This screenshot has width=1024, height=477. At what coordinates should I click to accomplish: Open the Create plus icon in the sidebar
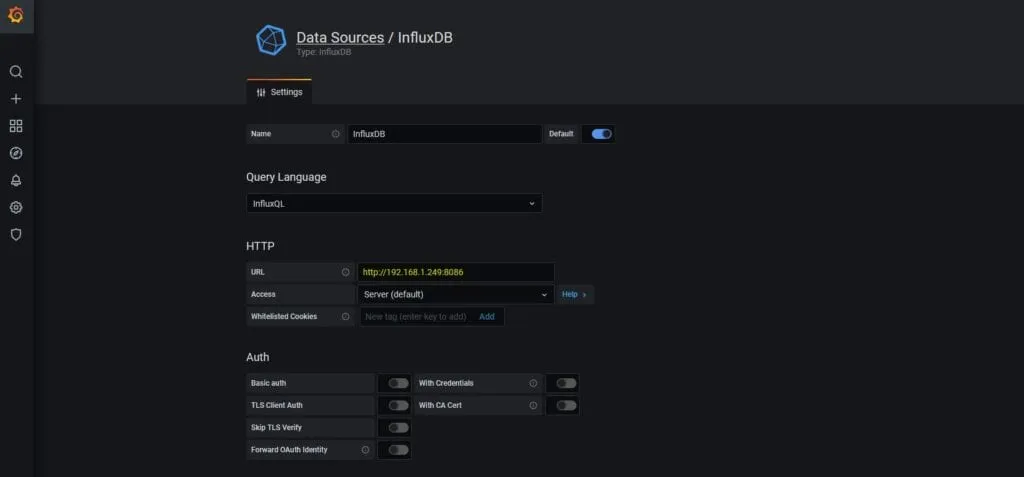16,99
